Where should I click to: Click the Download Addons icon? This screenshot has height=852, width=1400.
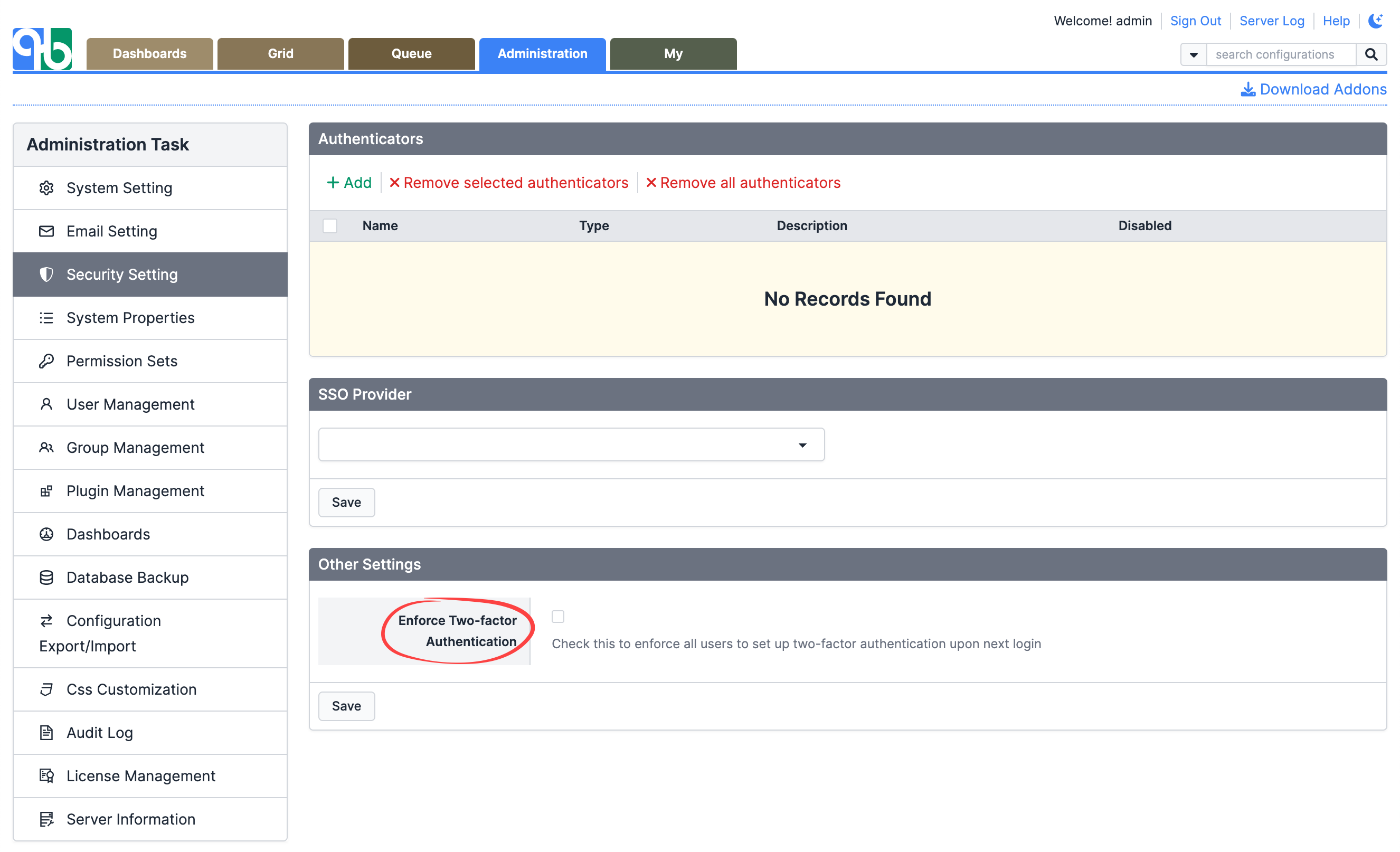pyautogui.click(x=1248, y=90)
